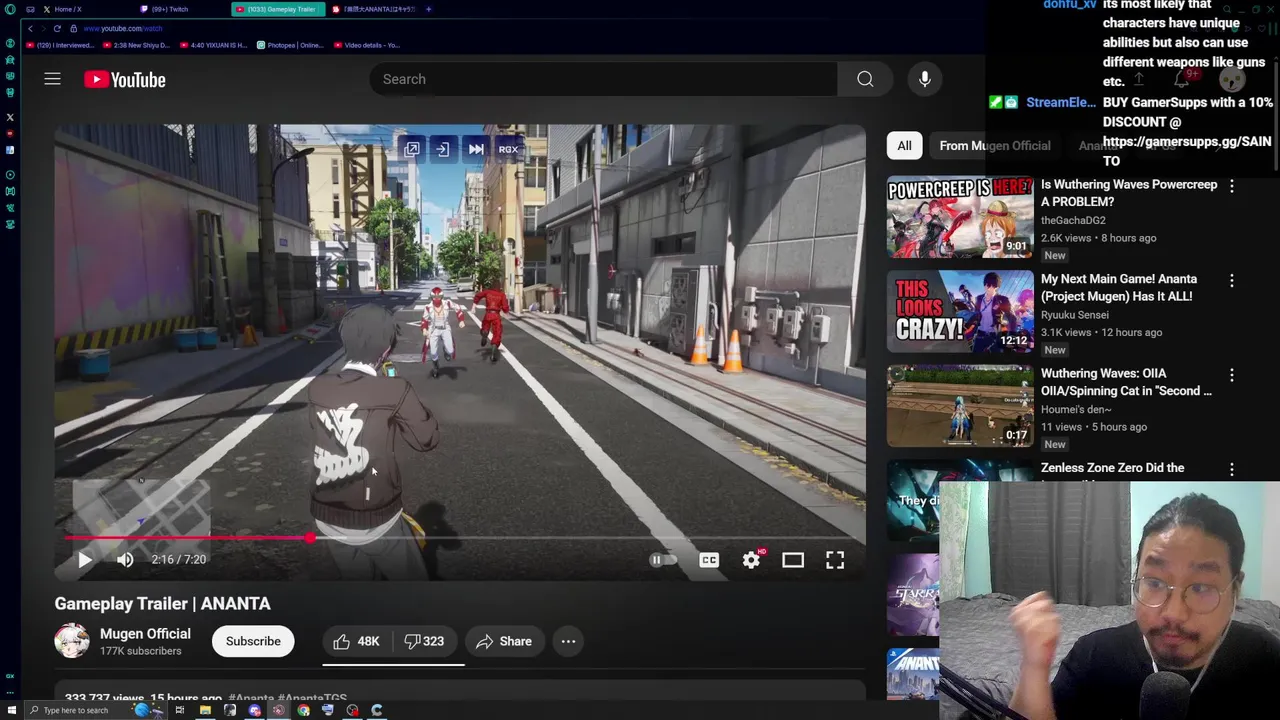Enter fullscreen on the video
1280x720 pixels.
click(835, 560)
